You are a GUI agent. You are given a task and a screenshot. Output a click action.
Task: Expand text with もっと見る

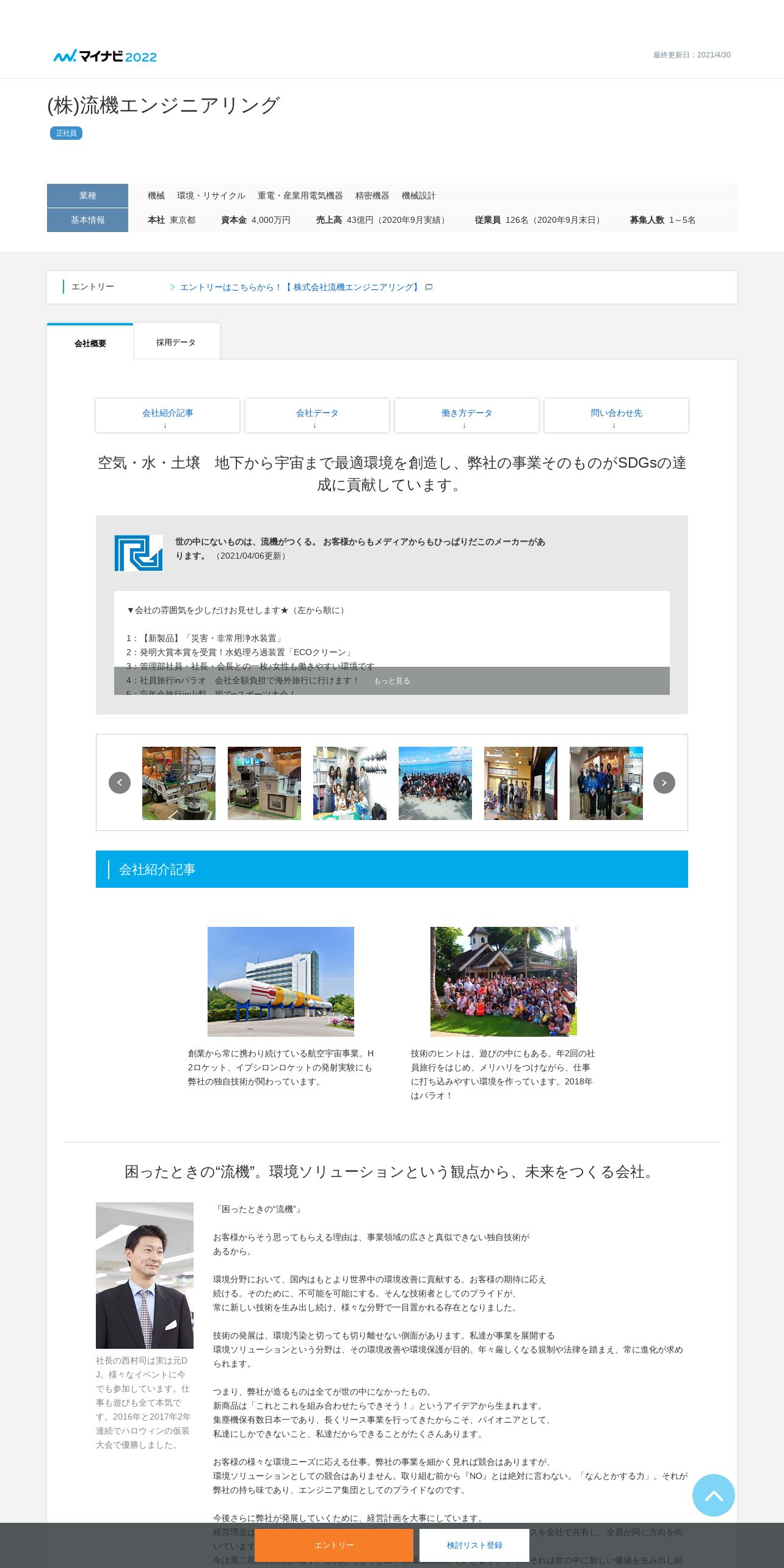[x=392, y=681]
